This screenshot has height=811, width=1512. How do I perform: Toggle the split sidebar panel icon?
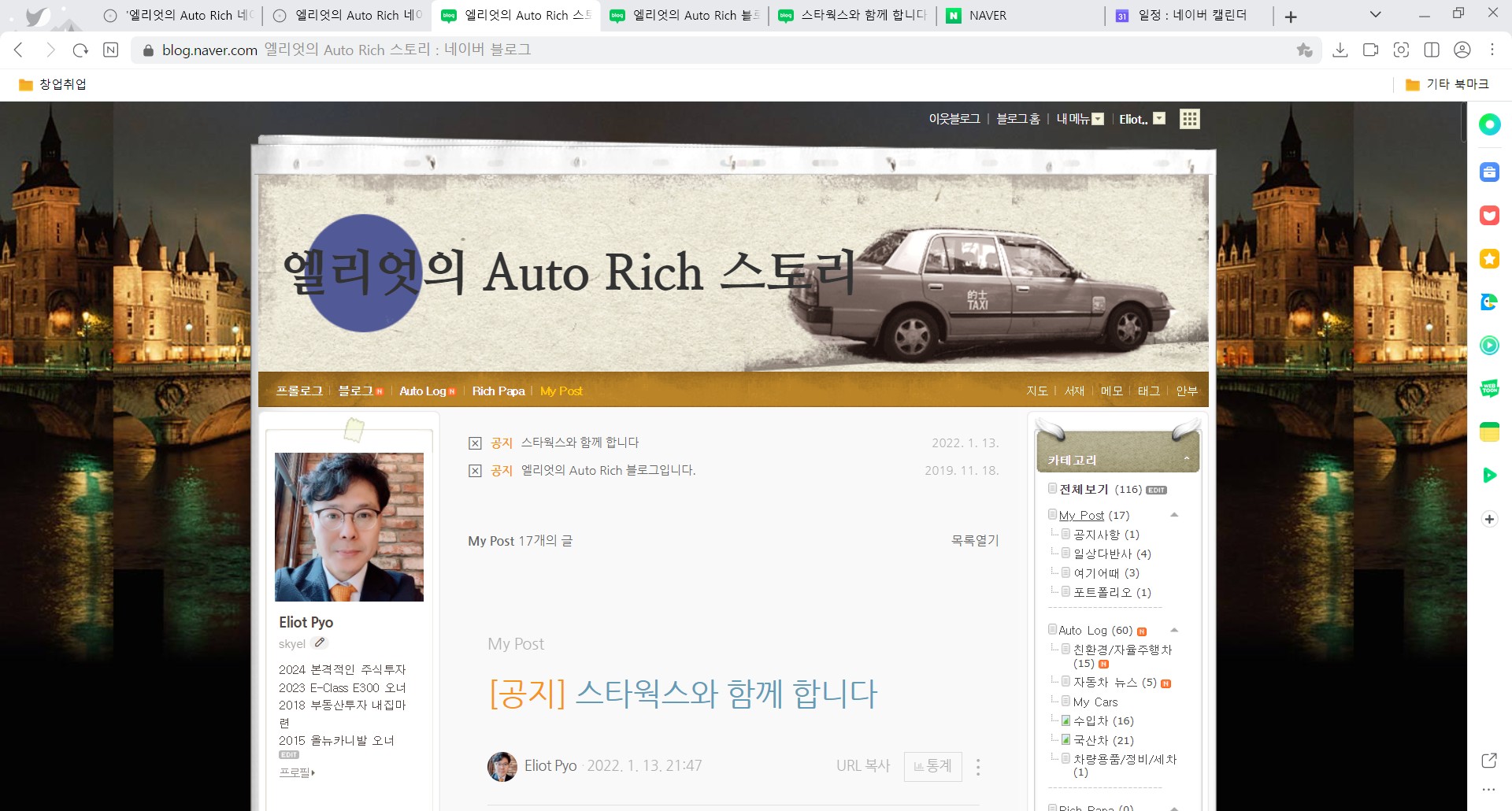click(1432, 50)
